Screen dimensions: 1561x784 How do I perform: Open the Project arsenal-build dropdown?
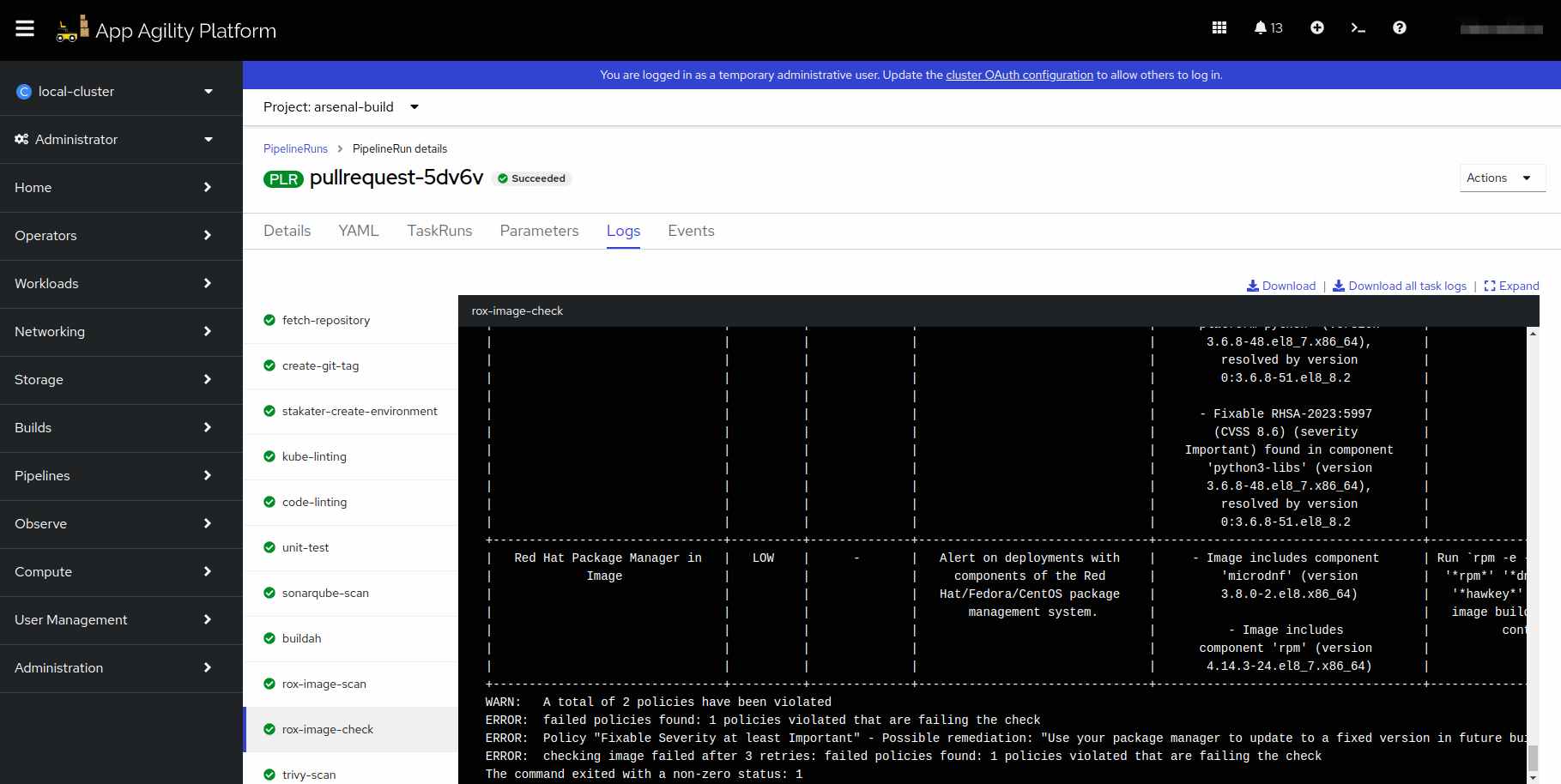(341, 106)
